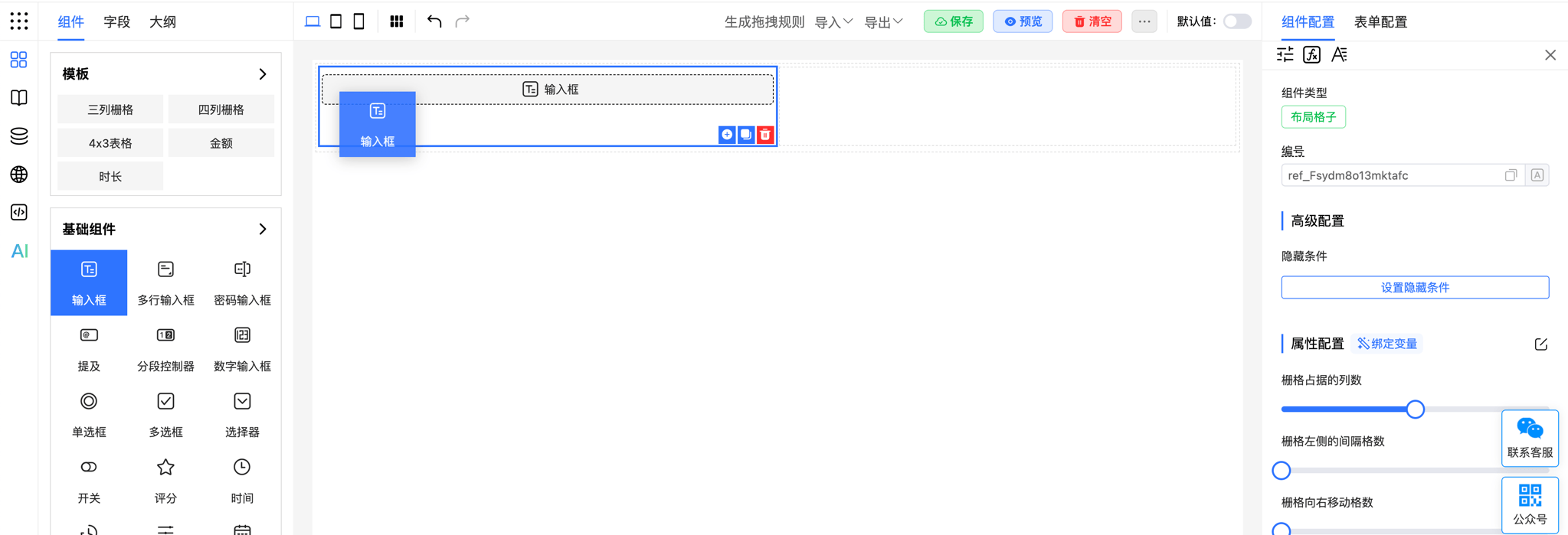Copy the component reference ID

coord(1511,175)
